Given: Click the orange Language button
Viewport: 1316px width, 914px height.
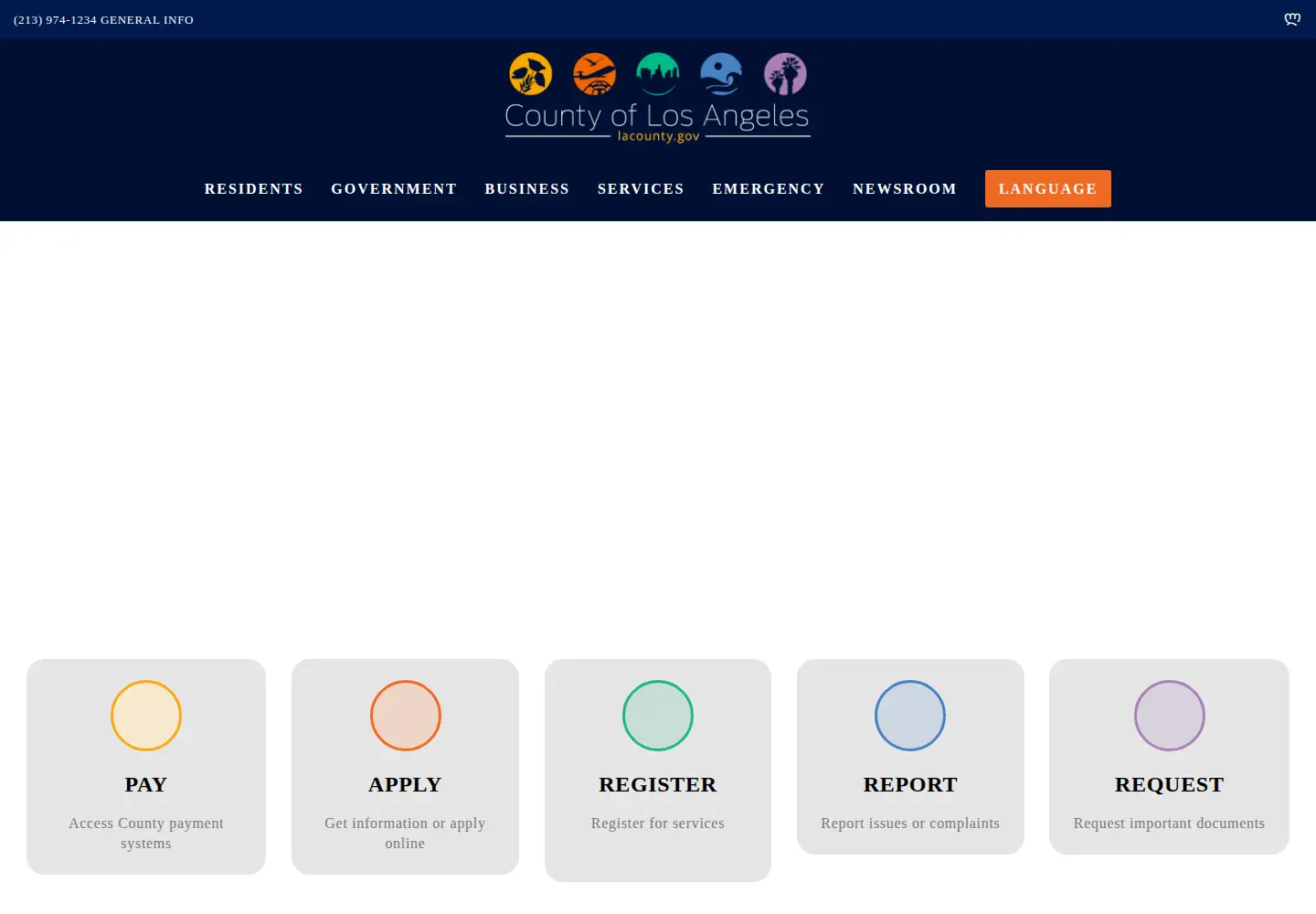Looking at the screenshot, I should coord(1048,189).
